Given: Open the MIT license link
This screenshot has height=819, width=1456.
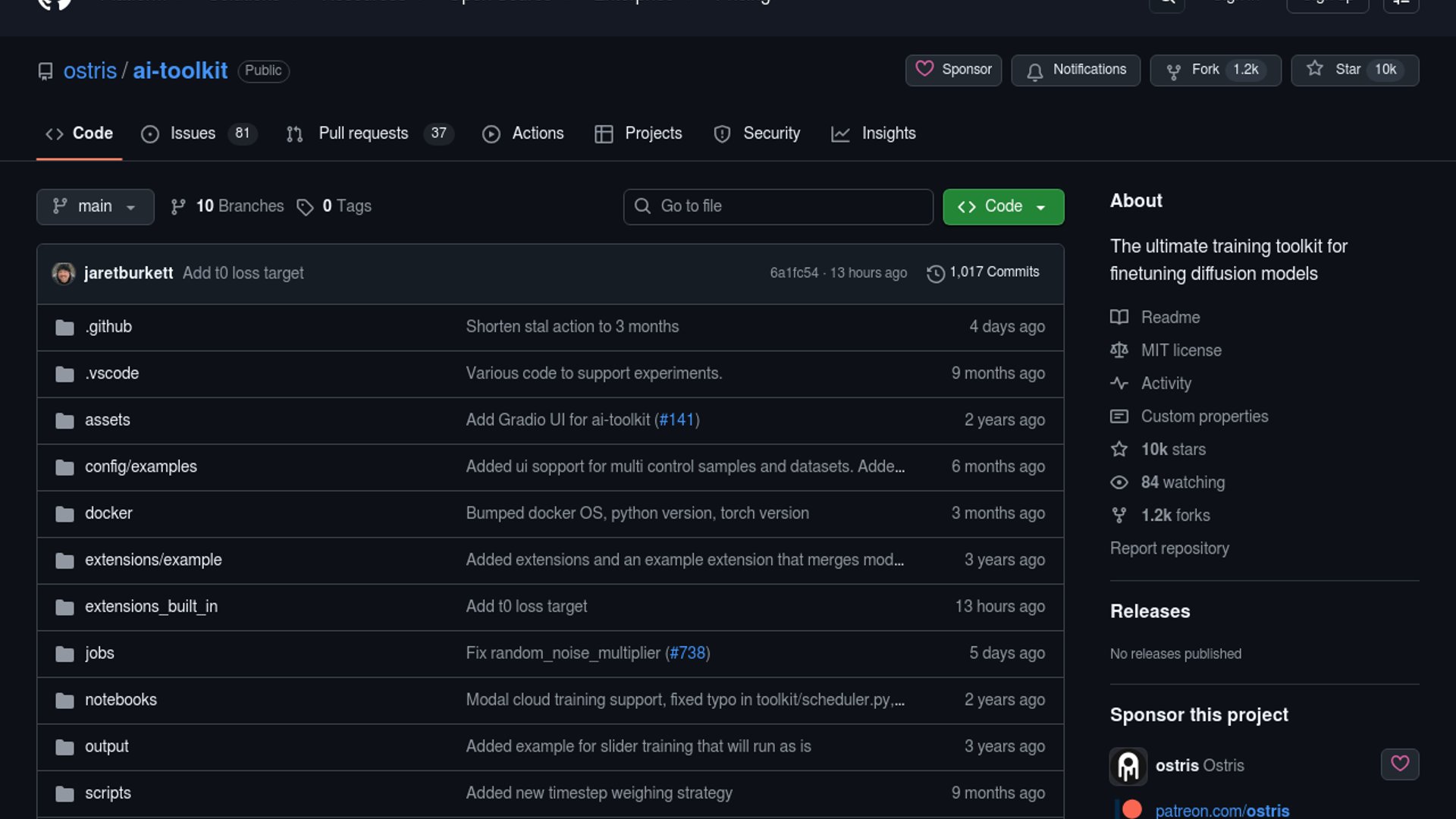Looking at the screenshot, I should 1181,350.
